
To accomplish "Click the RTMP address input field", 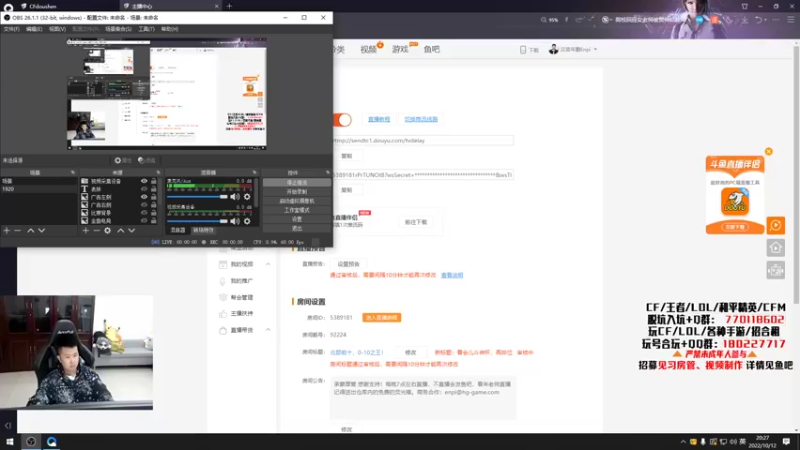I will (x=423, y=140).
